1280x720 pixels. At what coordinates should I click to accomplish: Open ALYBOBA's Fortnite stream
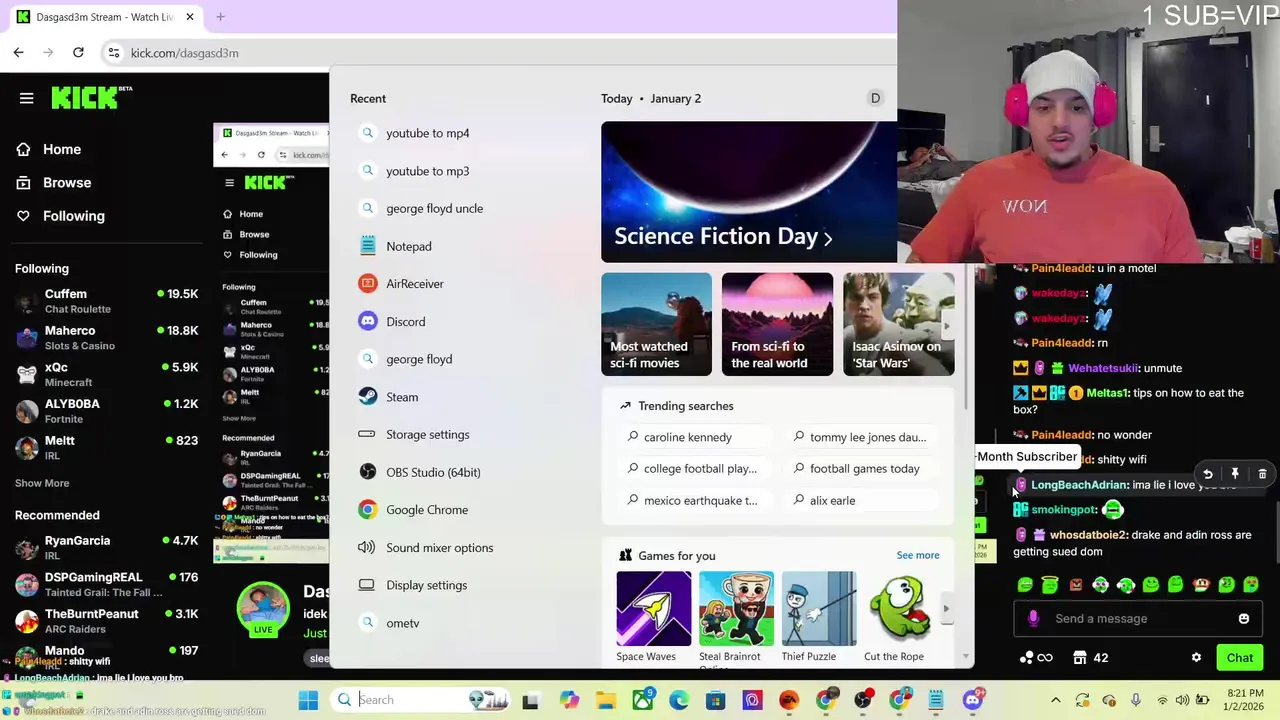(x=106, y=411)
